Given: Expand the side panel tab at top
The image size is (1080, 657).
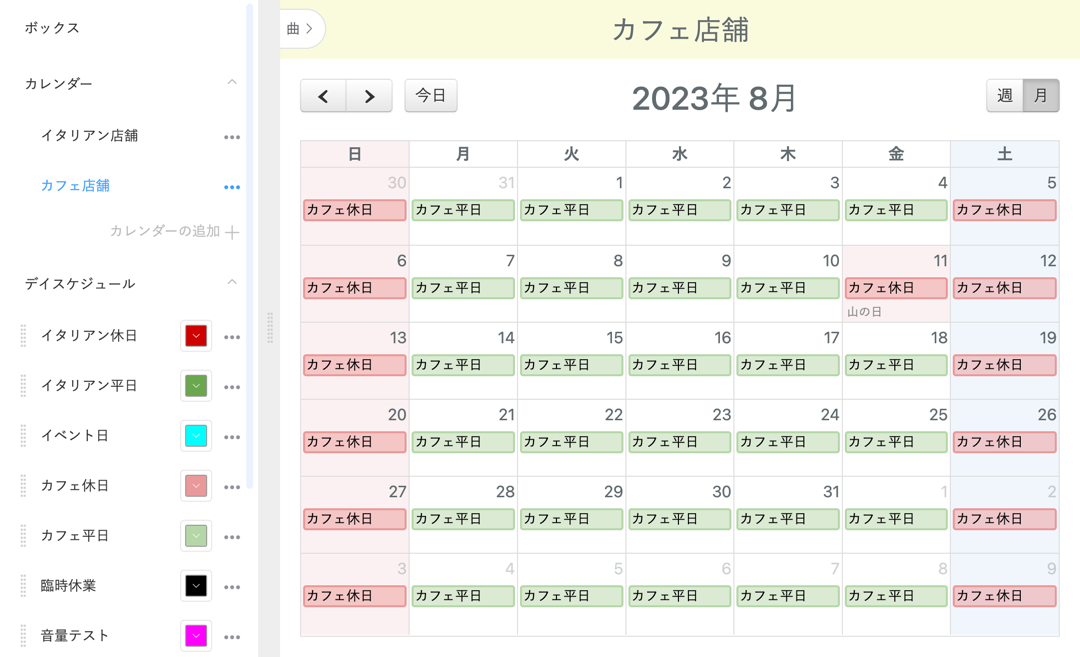Looking at the screenshot, I should [x=301, y=29].
